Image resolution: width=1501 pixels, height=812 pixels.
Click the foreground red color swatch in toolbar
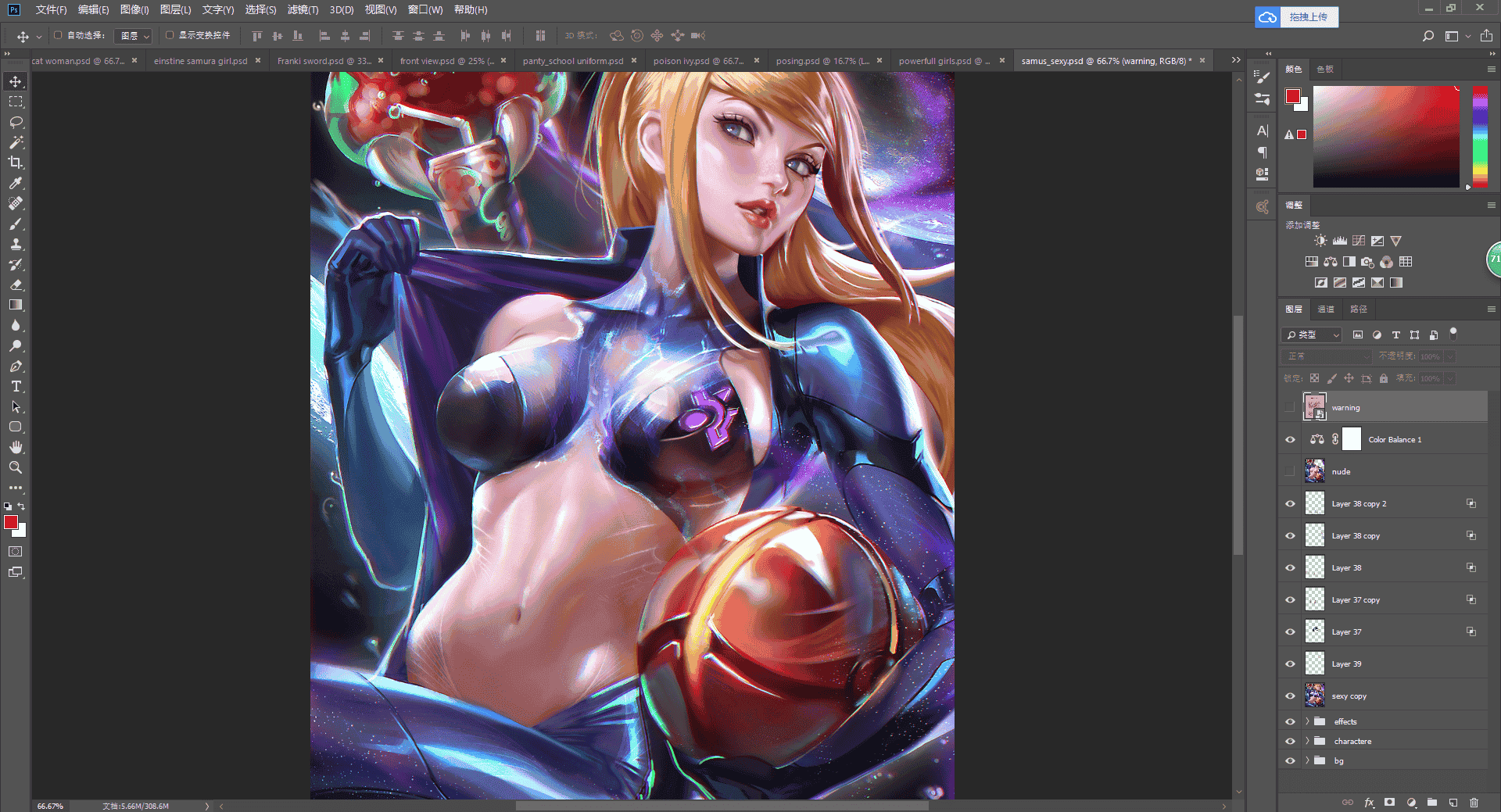point(11,522)
